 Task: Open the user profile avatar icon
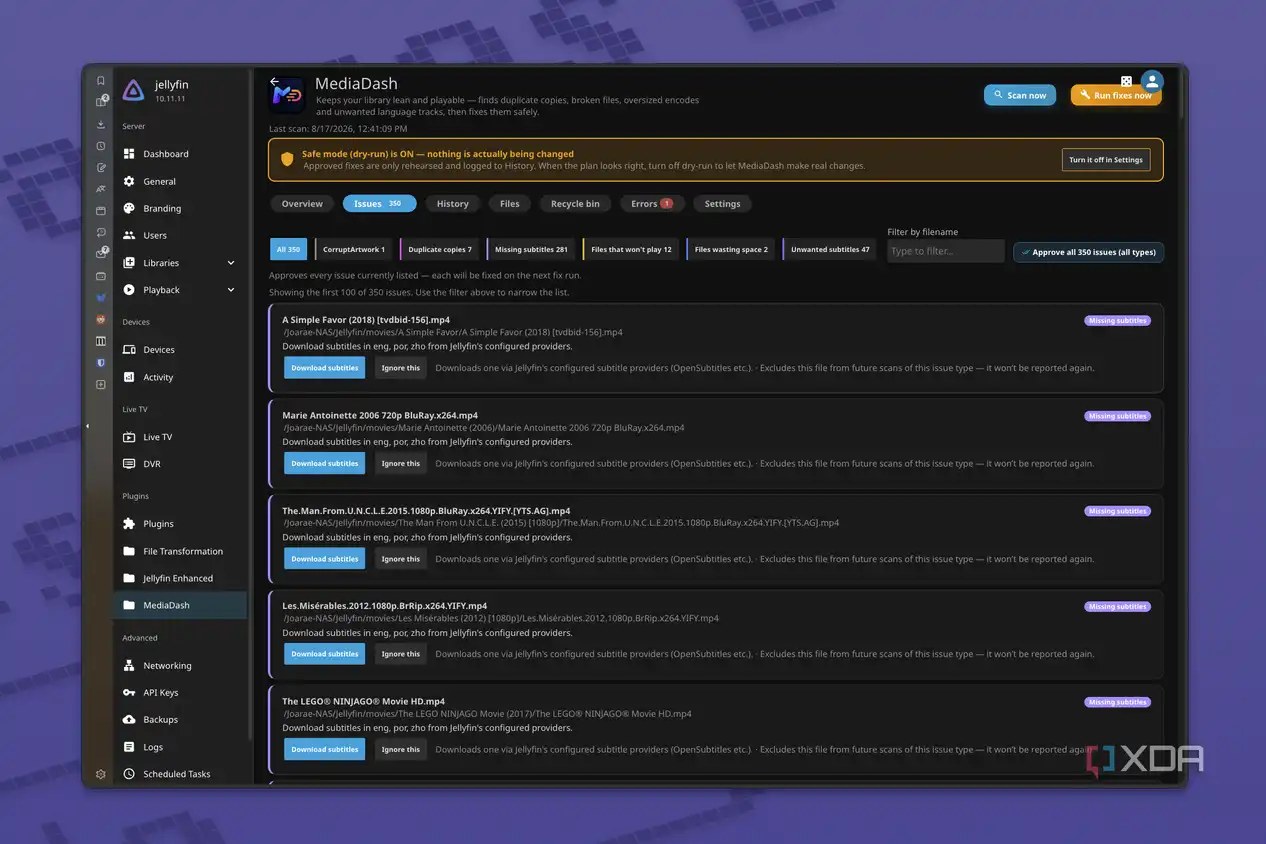click(x=1152, y=81)
